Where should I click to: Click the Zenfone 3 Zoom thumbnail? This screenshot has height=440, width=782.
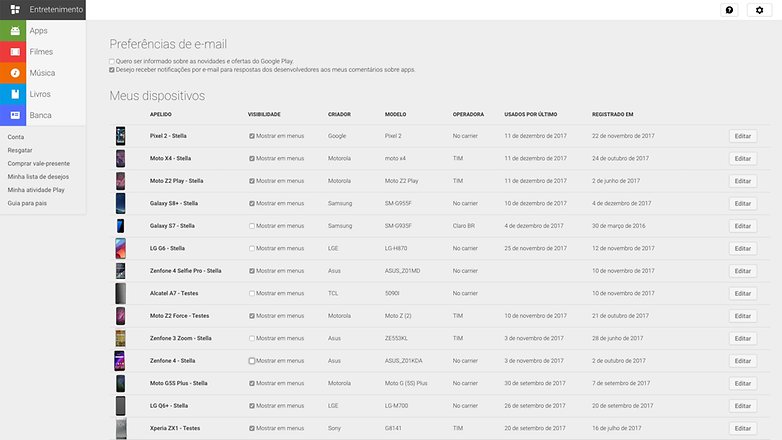coord(120,338)
